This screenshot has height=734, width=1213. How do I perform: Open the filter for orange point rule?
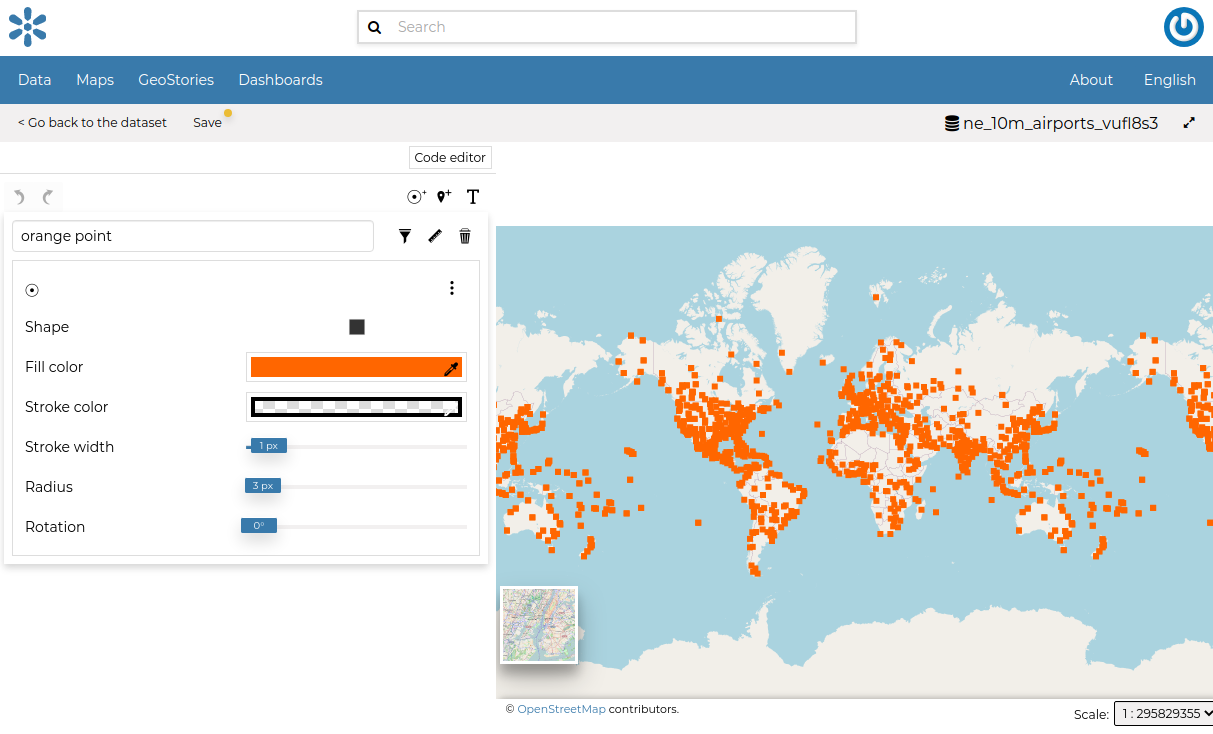(405, 236)
